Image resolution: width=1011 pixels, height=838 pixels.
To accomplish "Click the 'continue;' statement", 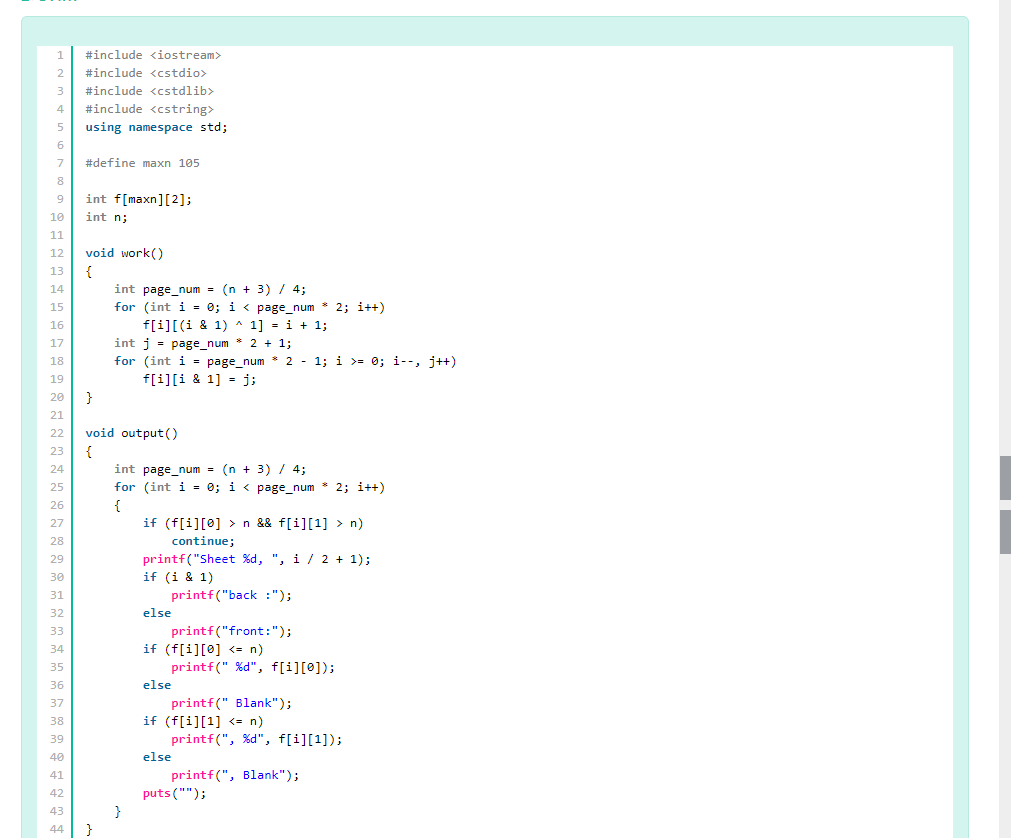I will (x=203, y=541).
